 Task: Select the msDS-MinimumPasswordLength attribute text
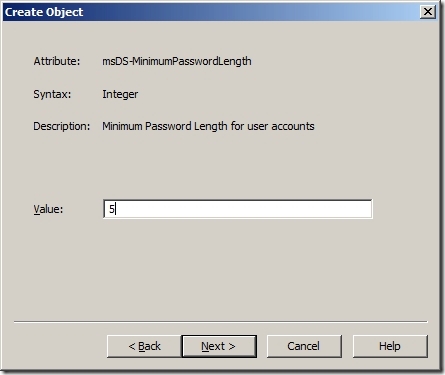(x=177, y=61)
